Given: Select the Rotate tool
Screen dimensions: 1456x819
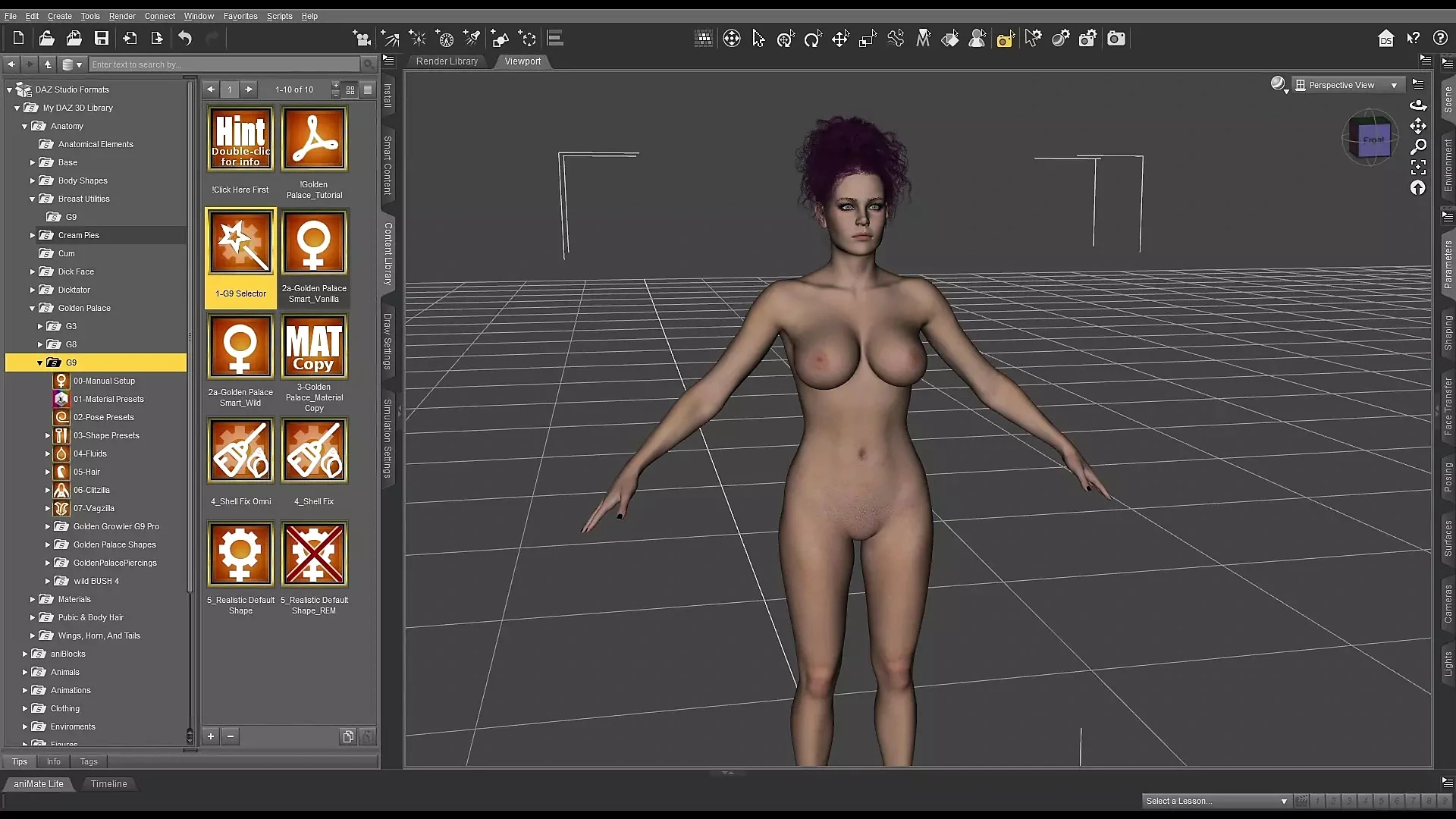Looking at the screenshot, I should [813, 39].
